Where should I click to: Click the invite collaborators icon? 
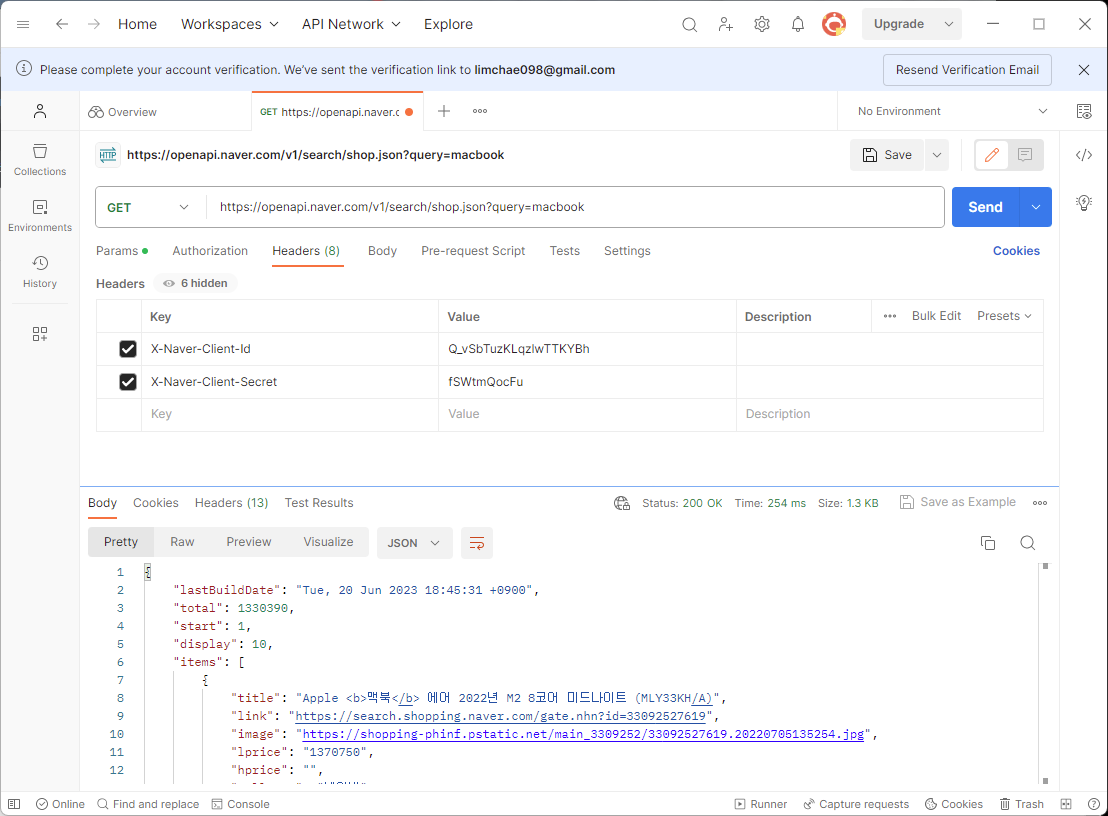coord(726,25)
